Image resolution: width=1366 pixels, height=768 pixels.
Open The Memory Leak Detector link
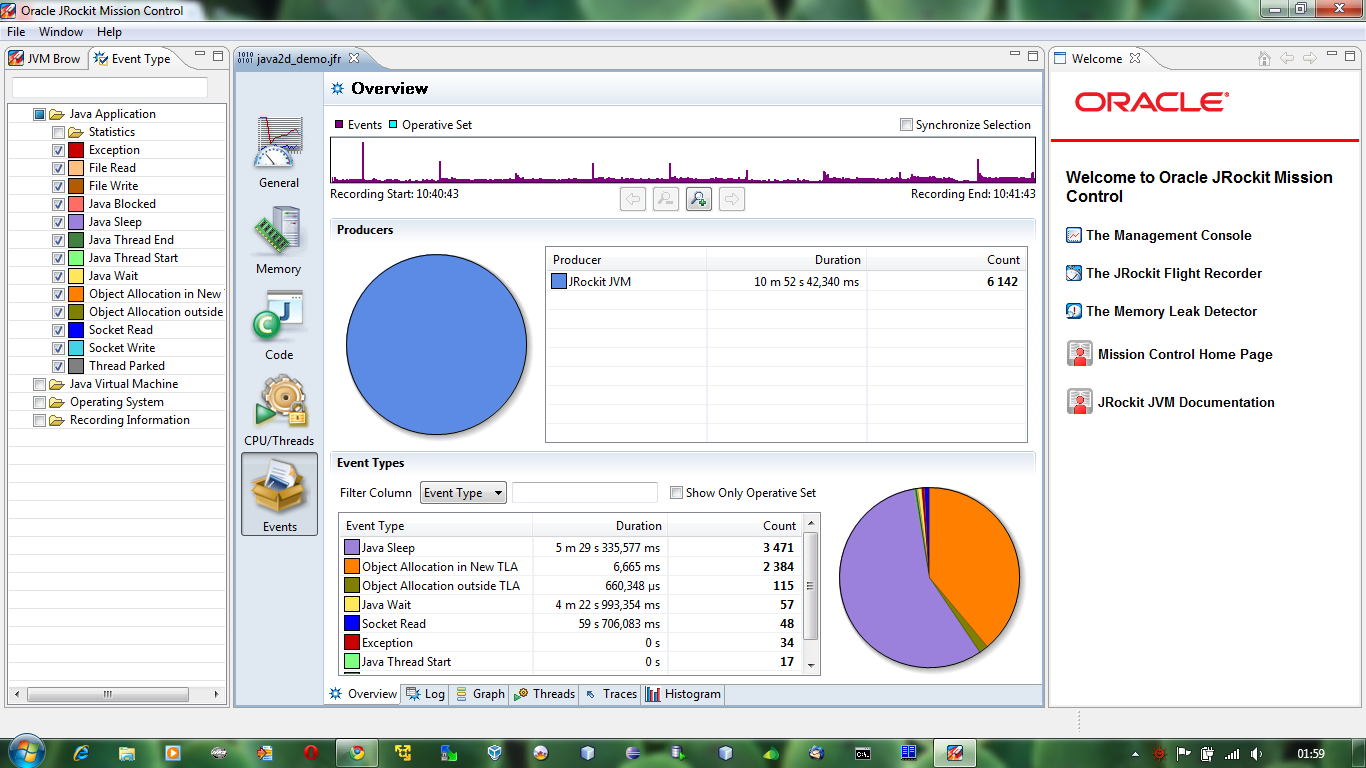tap(1171, 311)
